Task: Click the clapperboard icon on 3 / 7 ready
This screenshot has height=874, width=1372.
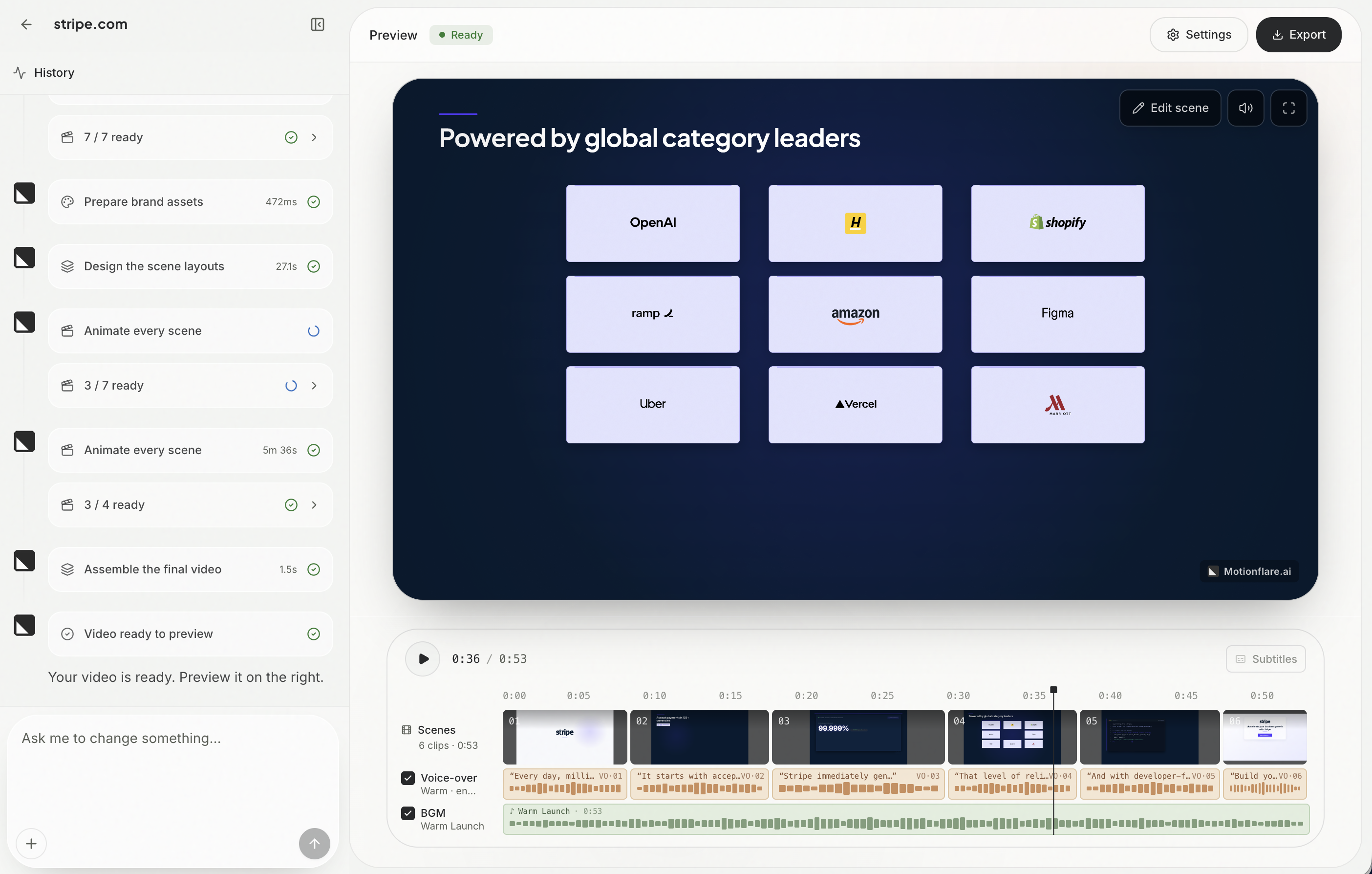Action: pyautogui.click(x=67, y=386)
